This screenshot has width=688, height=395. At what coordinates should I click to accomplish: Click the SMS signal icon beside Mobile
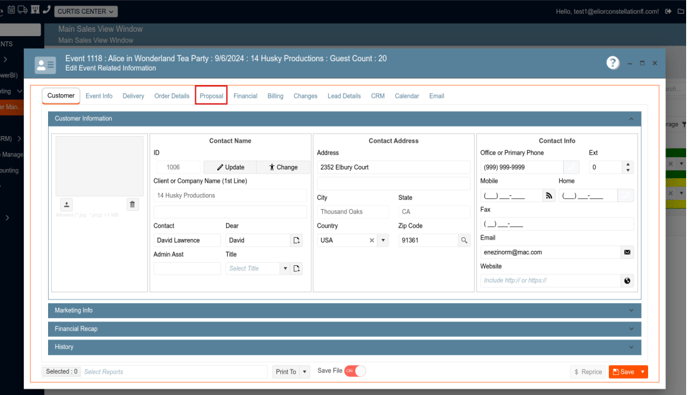coord(549,196)
